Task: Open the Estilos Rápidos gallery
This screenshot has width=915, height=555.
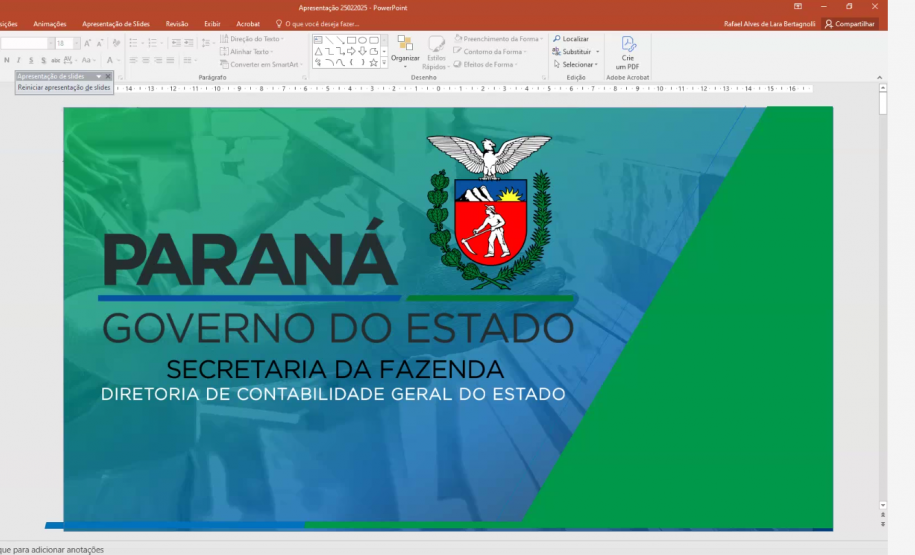Action: pos(436,53)
